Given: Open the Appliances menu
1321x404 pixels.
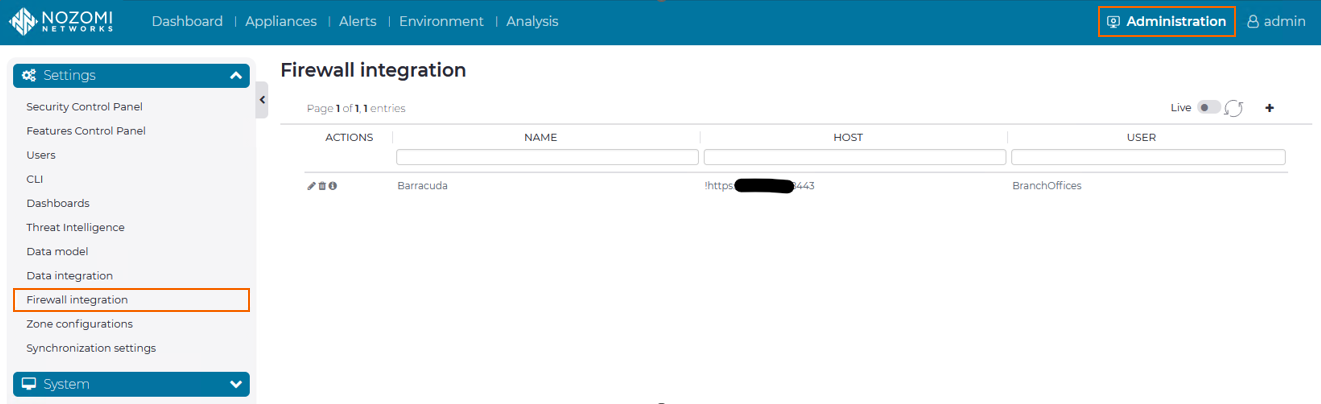Looking at the screenshot, I should pyautogui.click(x=281, y=21).
